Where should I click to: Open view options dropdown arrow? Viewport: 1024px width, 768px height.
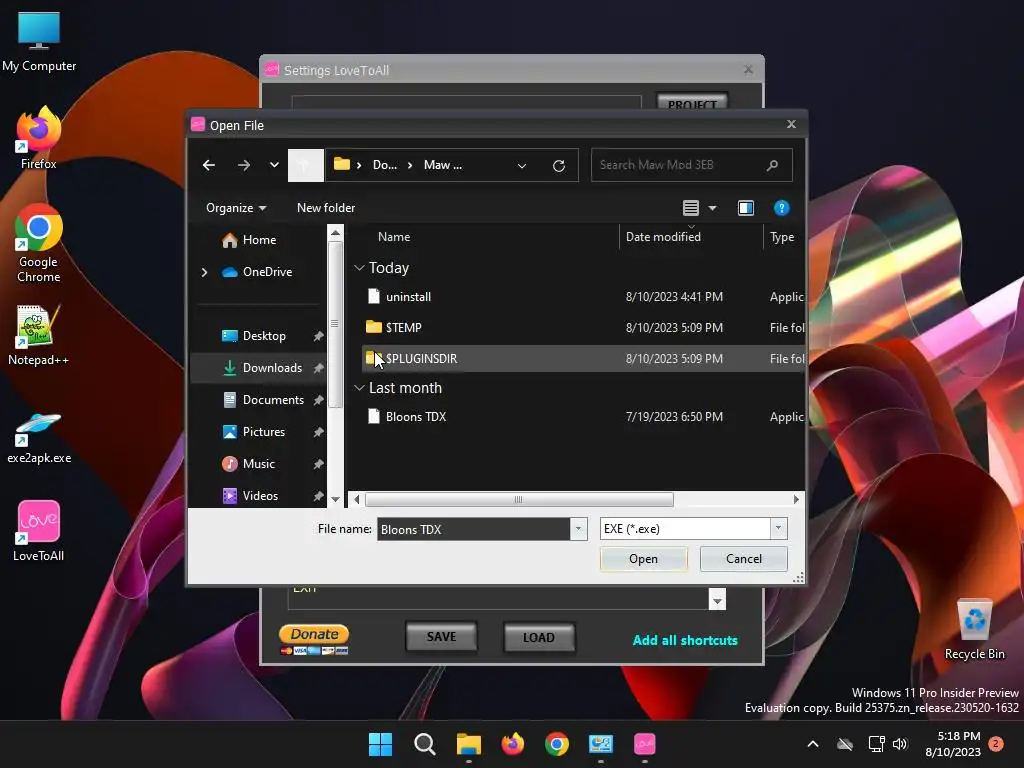[x=712, y=208]
